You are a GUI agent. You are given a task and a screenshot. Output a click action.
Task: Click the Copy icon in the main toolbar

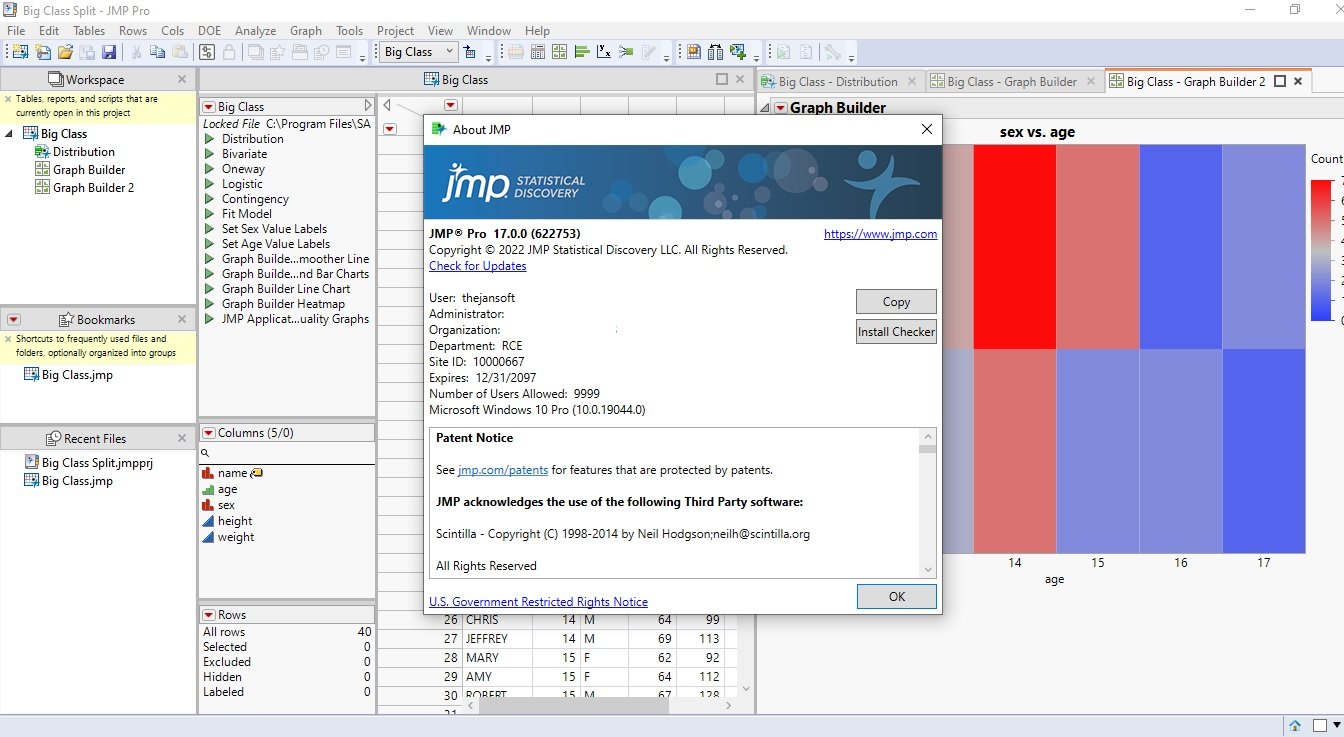[x=157, y=52]
